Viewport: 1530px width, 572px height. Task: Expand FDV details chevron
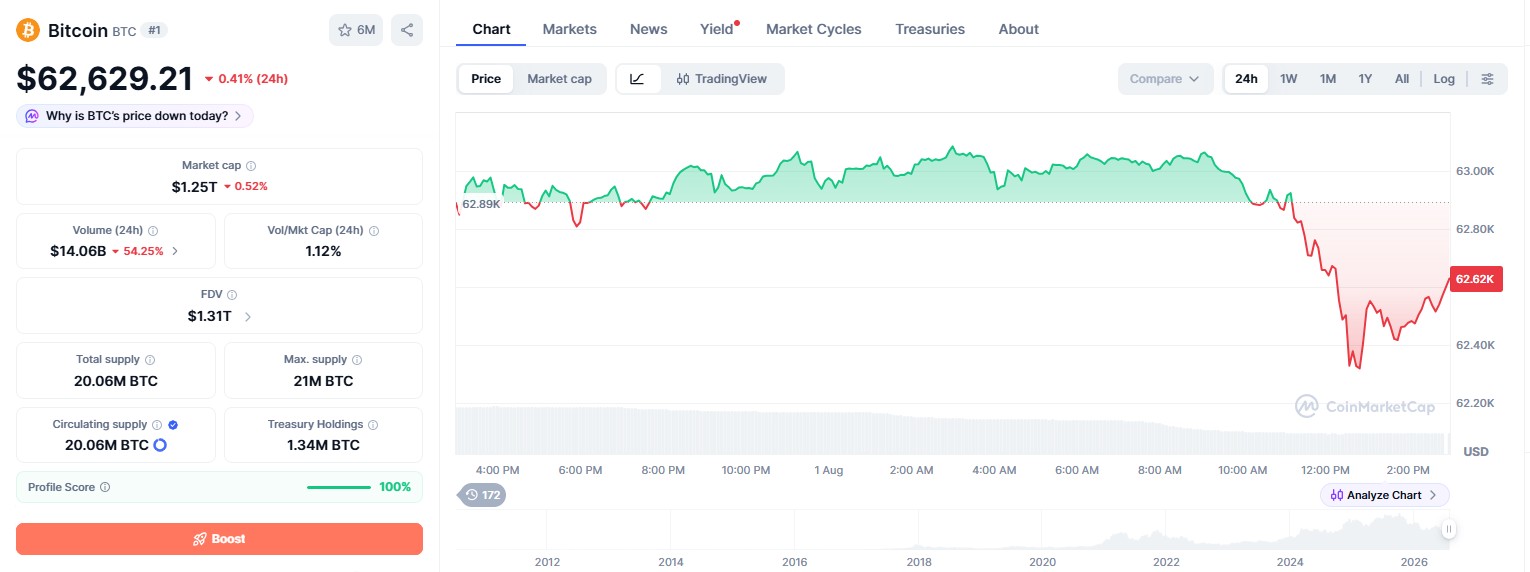pyautogui.click(x=248, y=317)
